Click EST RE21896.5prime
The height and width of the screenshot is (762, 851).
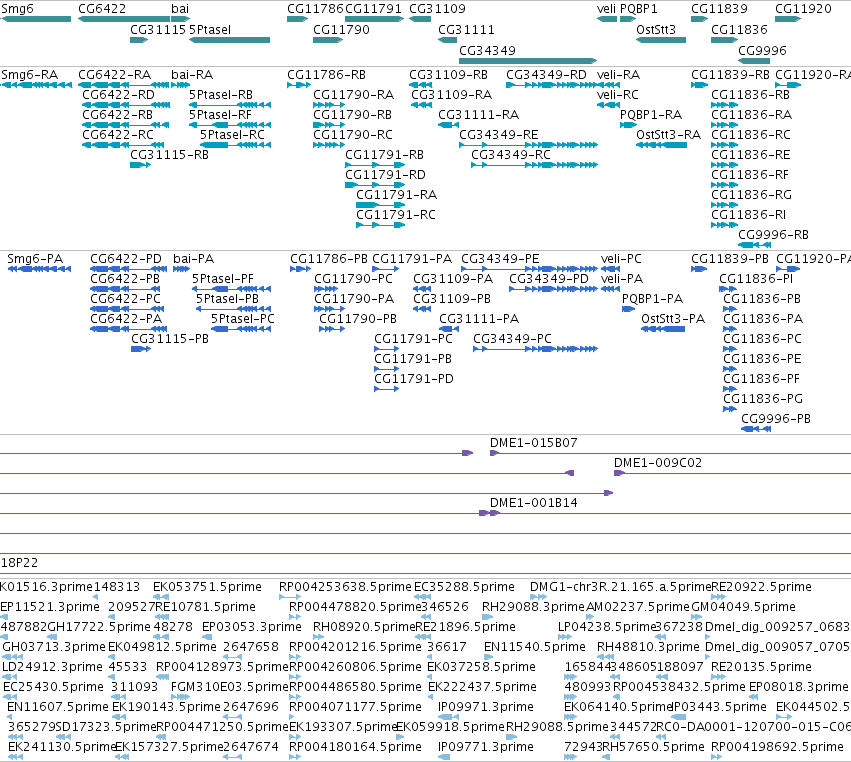point(465,627)
